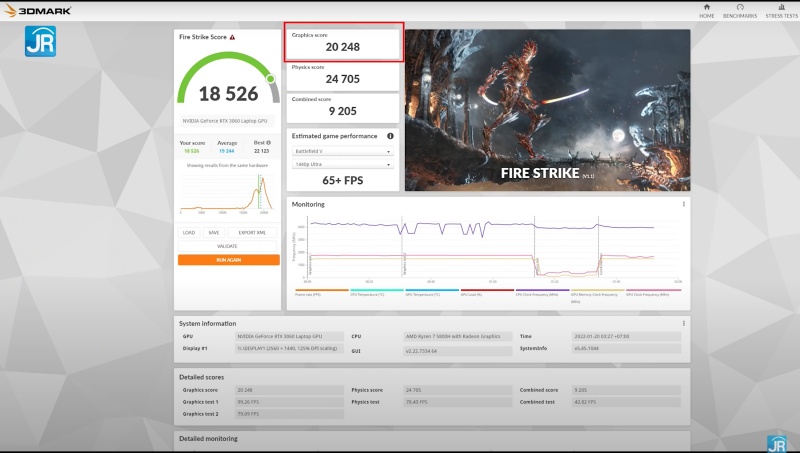Click the Average score 19 244
The image size is (800, 453).
227,151
